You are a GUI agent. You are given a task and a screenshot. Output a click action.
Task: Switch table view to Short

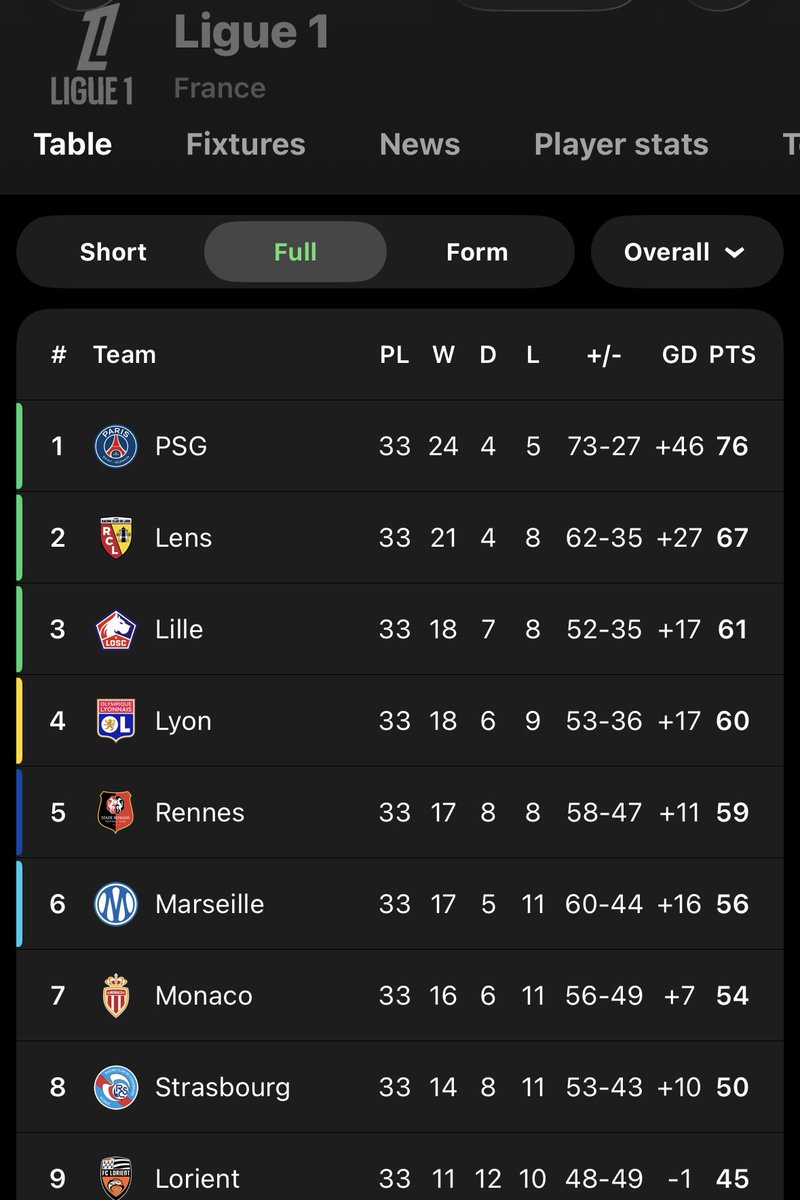click(x=113, y=252)
